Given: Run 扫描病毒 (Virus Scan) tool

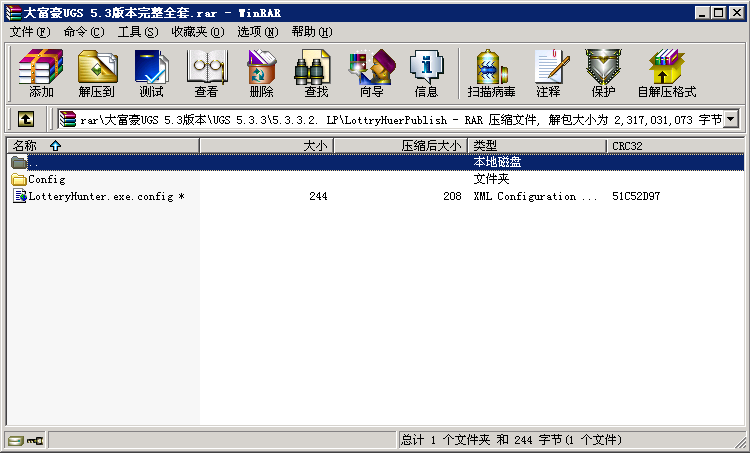Looking at the screenshot, I should [x=491, y=73].
